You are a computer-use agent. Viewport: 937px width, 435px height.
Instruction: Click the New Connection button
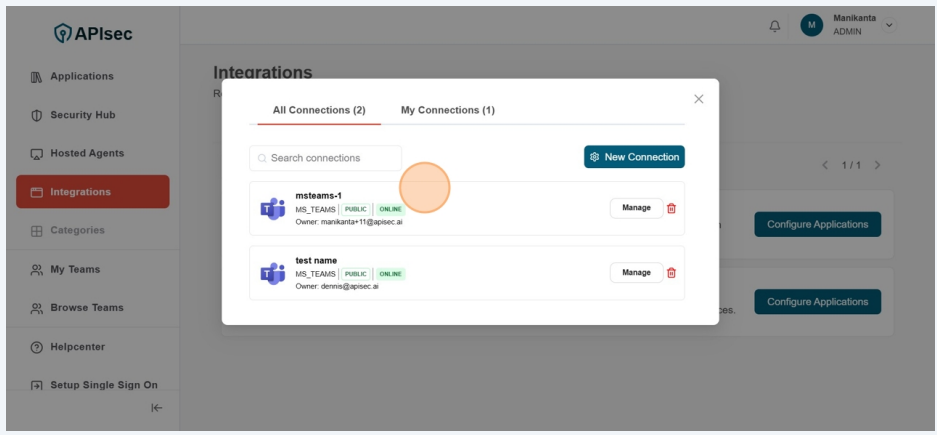(x=634, y=157)
